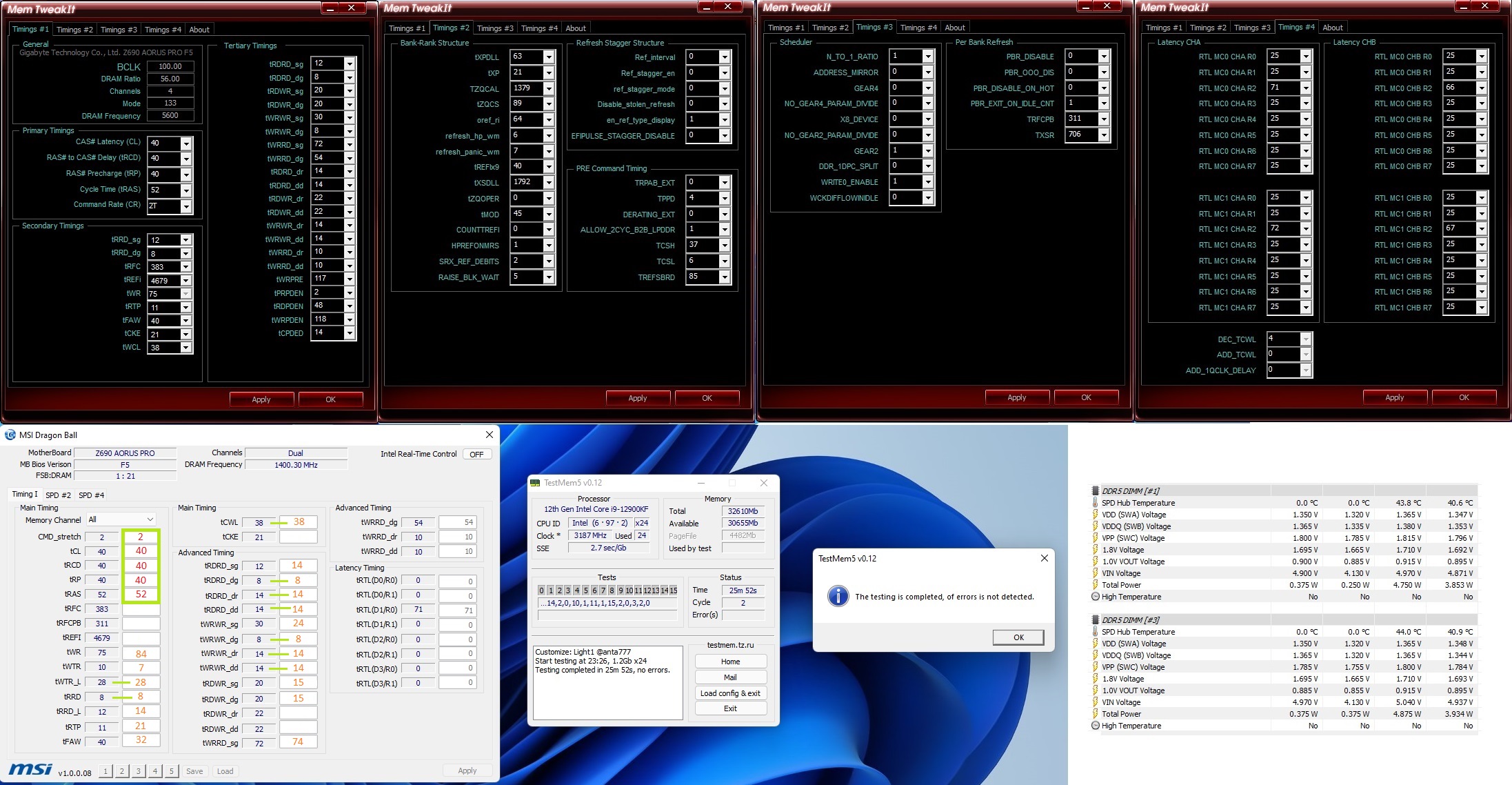Toggle test number 15 in TestMem5 Tests
The width and height of the screenshot is (1512, 785).
coord(673,590)
